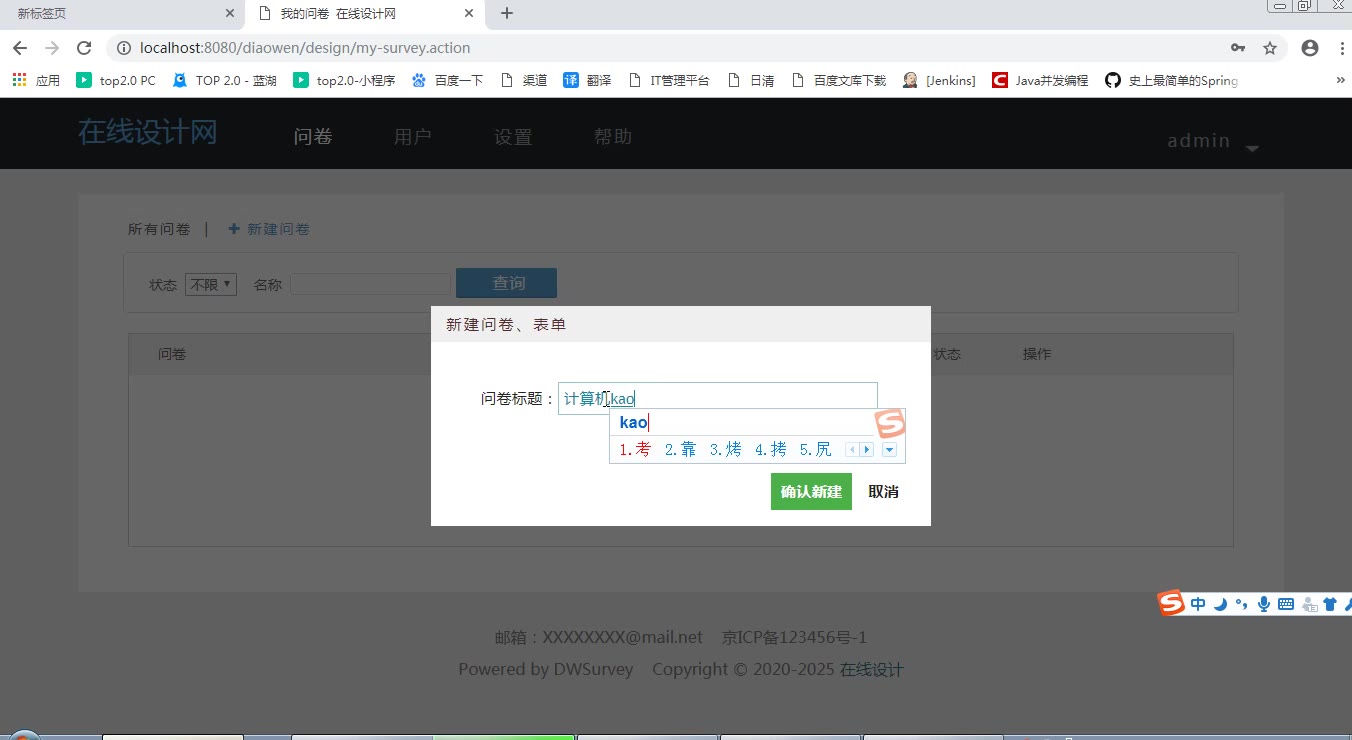Toggle Chinese/English mode on Sogou toolbar
Viewport: 1352px width, 740px height.
tap(1198, 604)
